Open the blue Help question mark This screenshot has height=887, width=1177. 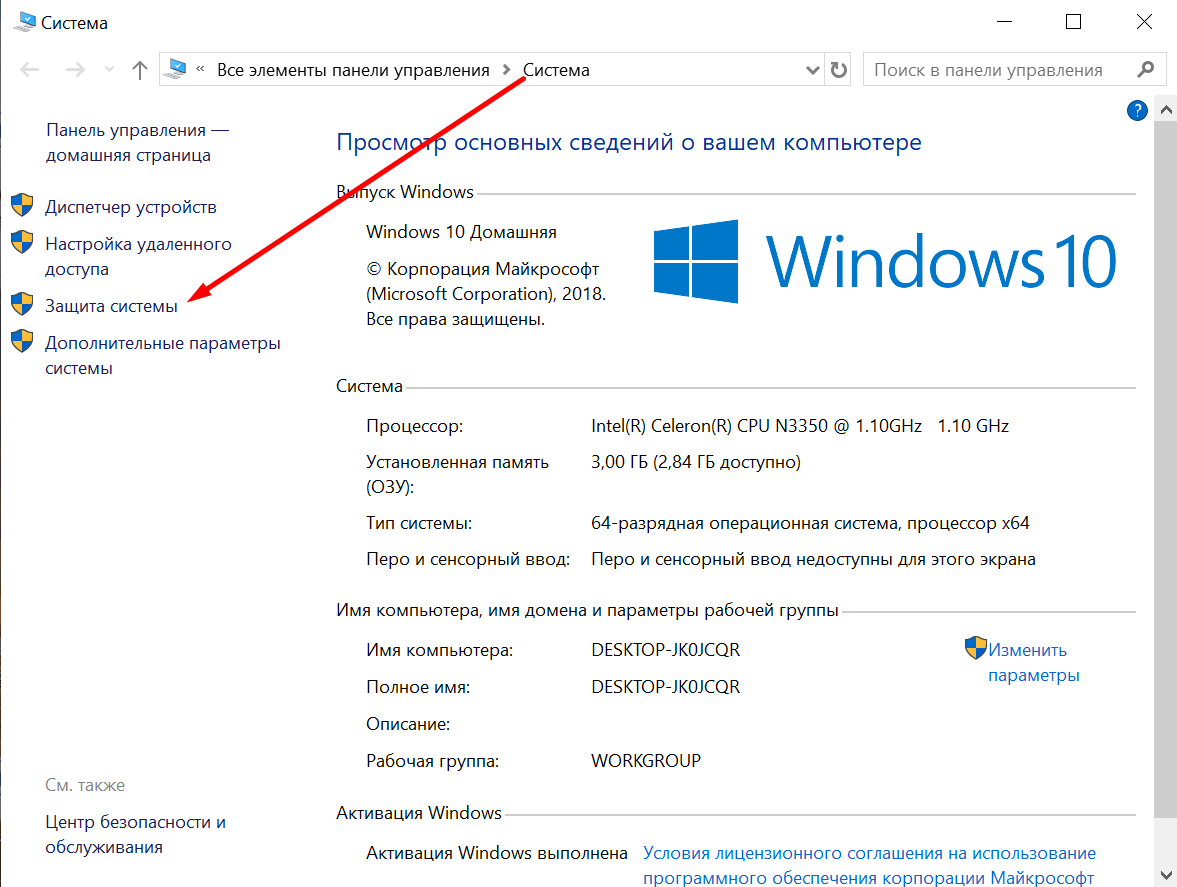click(1137, 111)
